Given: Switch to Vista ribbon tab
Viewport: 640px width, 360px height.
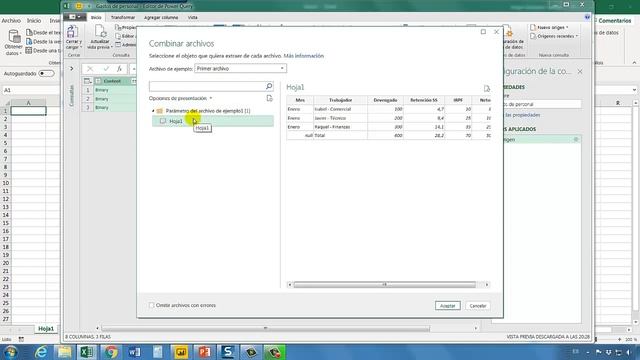Looking at the screenshot, I should click(x=193, y=18).
